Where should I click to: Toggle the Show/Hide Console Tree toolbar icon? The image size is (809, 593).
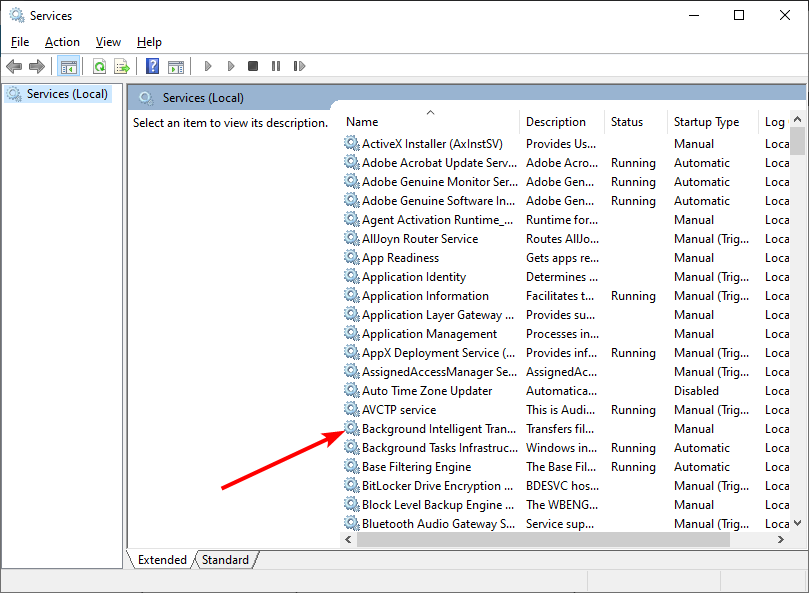[x=69, y=66]
